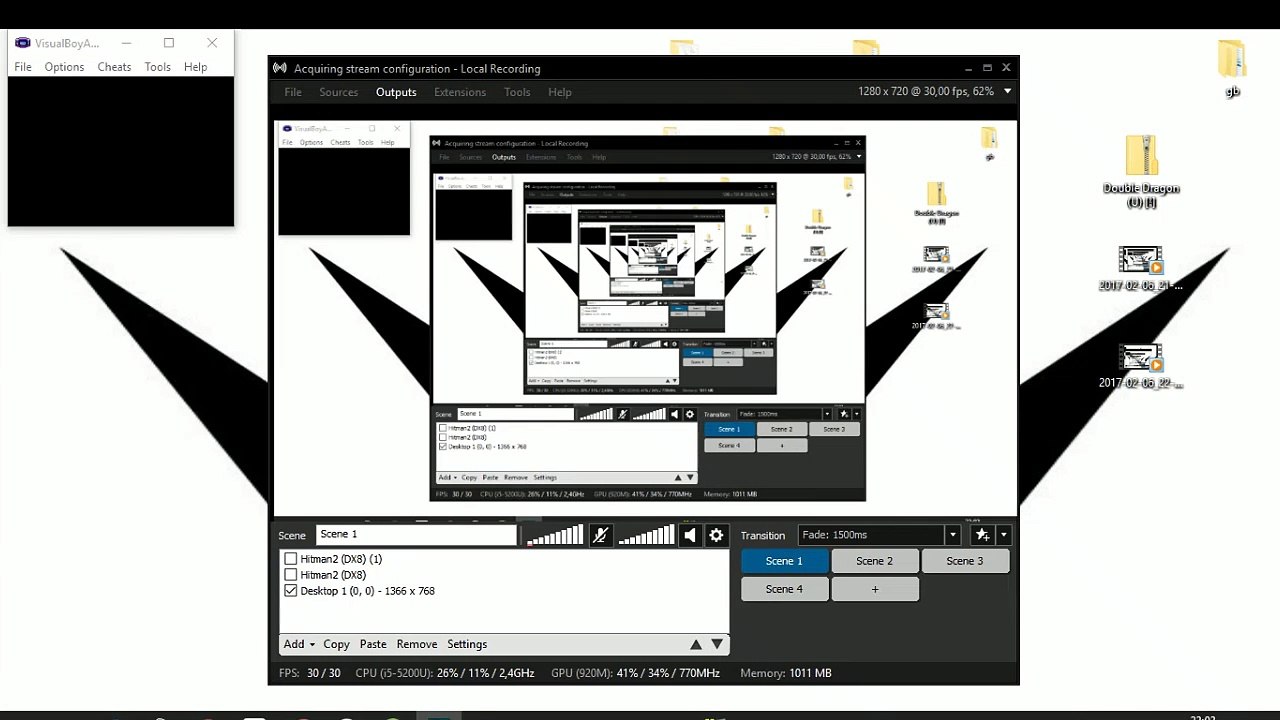Select the Hitman2 (DX8) (1) source row
Screen dimensions: 1280x720
tap(504, 559)
